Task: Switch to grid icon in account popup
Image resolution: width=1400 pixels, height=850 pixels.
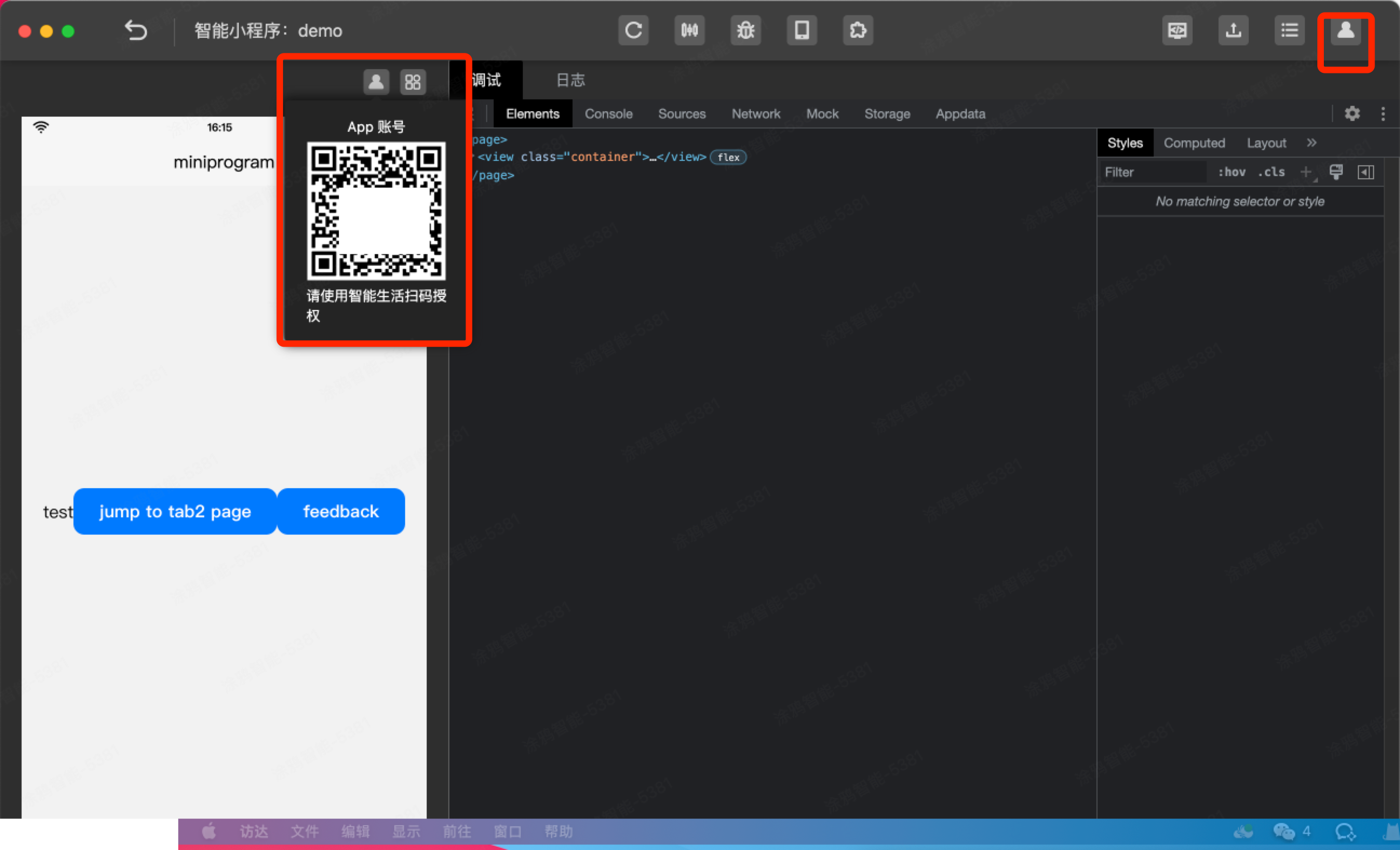Action: (413, 82)
